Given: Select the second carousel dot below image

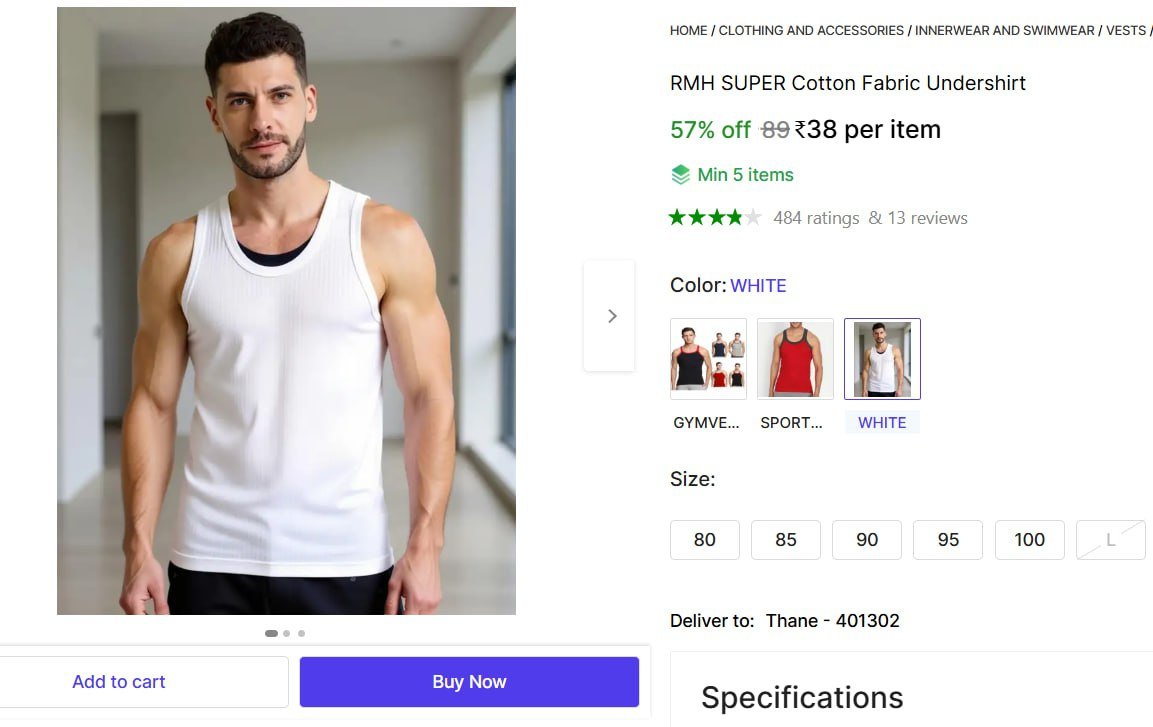Looking at the screenshot, I should 286,633.
